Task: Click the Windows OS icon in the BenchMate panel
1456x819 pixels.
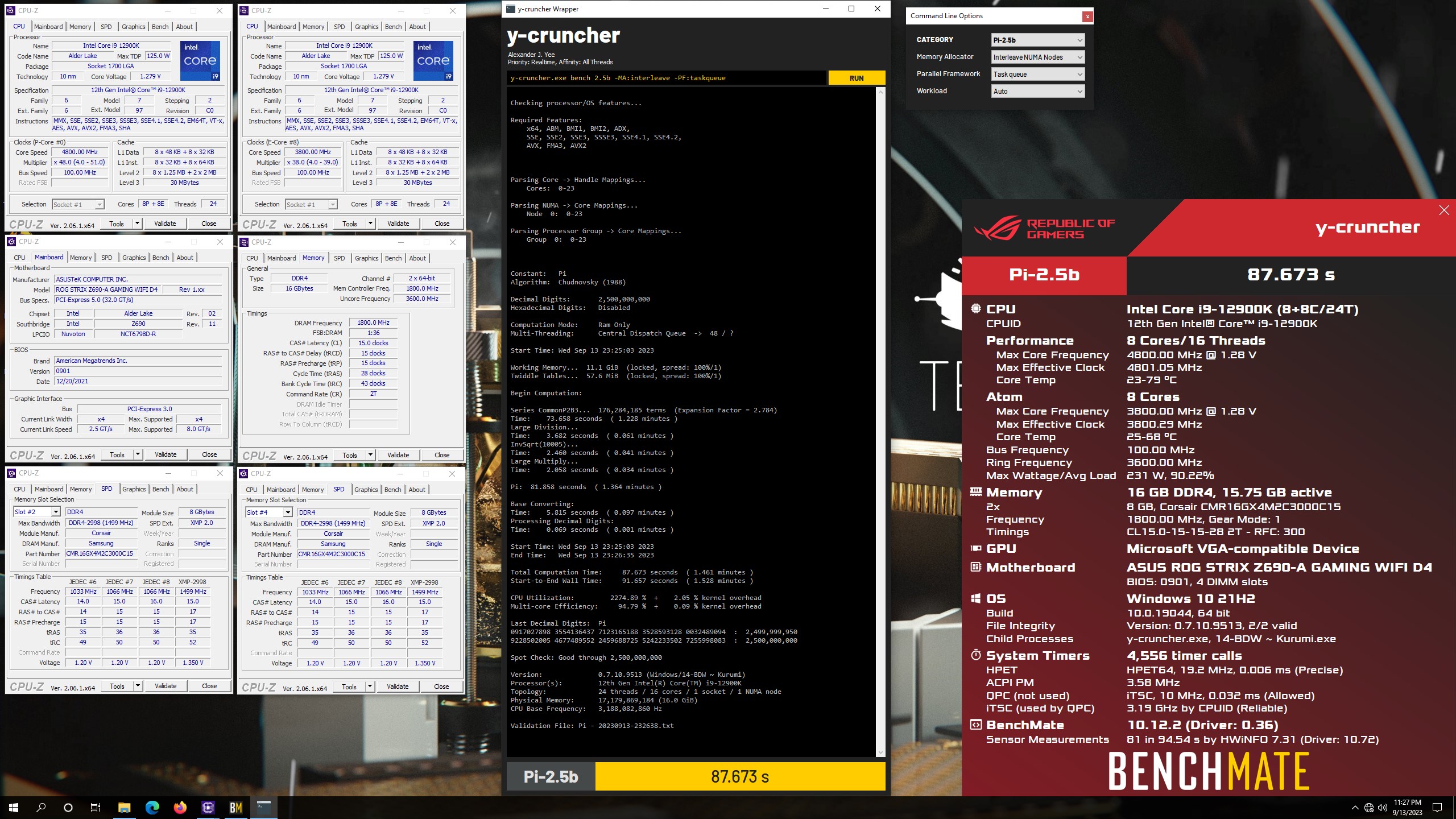Action: [976, 598]
